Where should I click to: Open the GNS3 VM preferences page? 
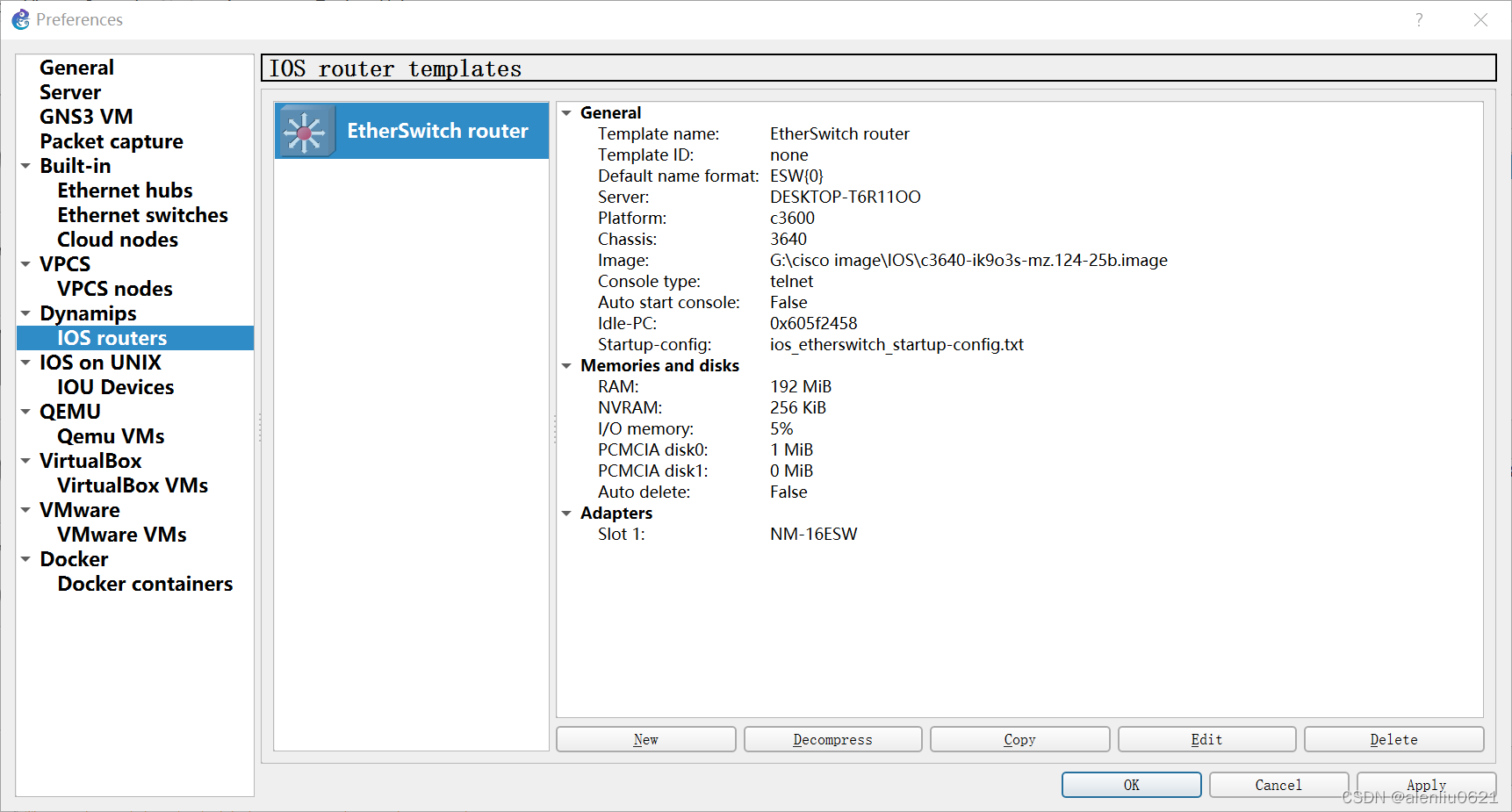(86, 117)
